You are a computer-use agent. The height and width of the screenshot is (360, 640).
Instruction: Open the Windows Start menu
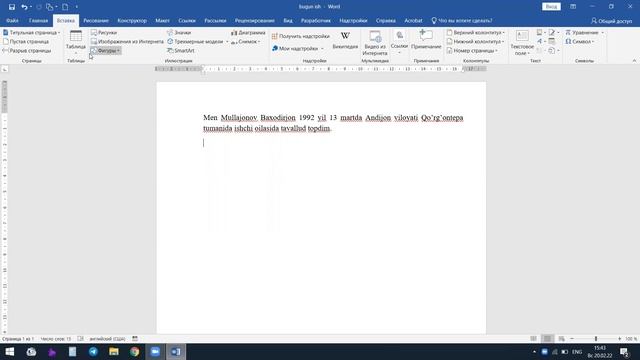coord(9,351)
